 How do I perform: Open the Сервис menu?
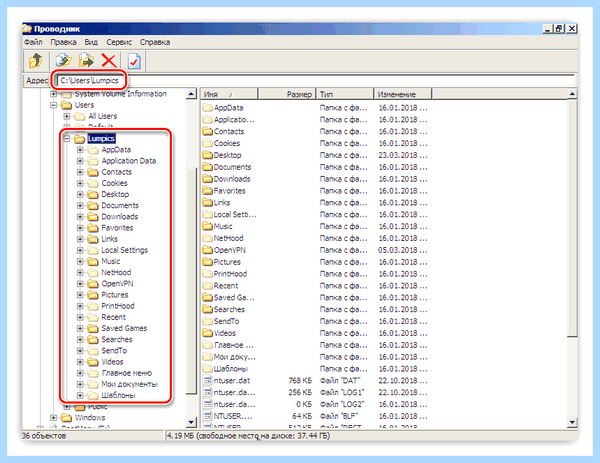click(119, 42)
